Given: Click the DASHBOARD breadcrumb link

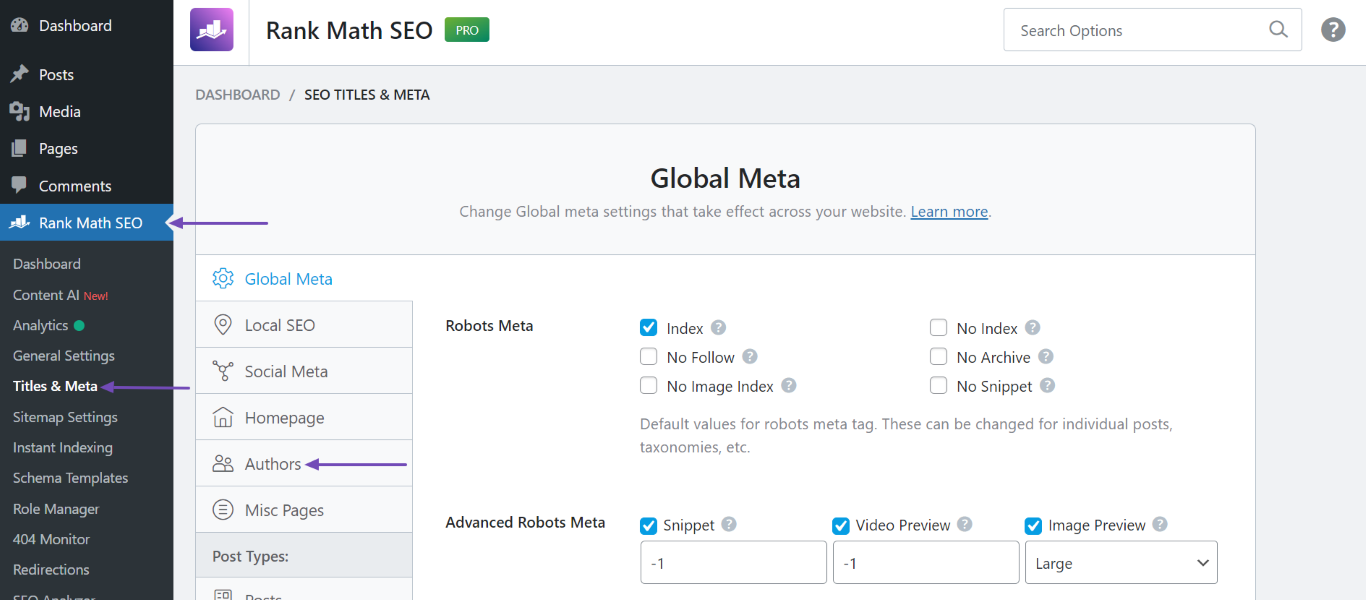Looking at the screenshot, I should pyautogui.click(x=237, y=95).
